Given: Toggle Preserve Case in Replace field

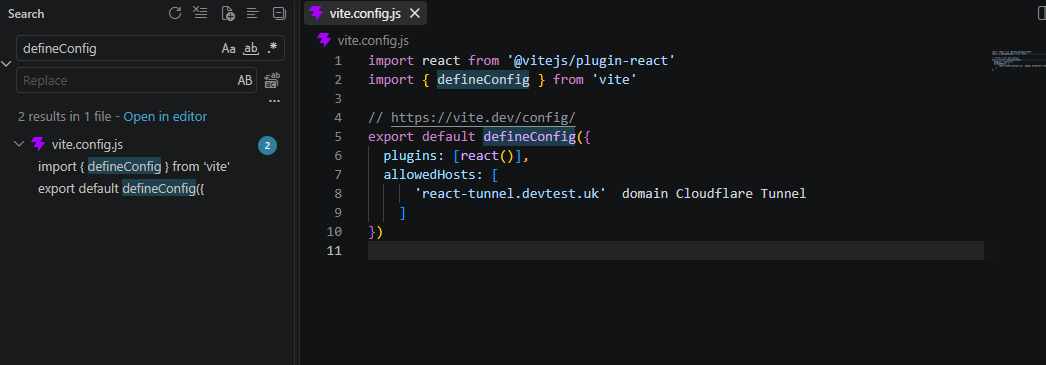Looking at the screenshot, I should 245,80.
